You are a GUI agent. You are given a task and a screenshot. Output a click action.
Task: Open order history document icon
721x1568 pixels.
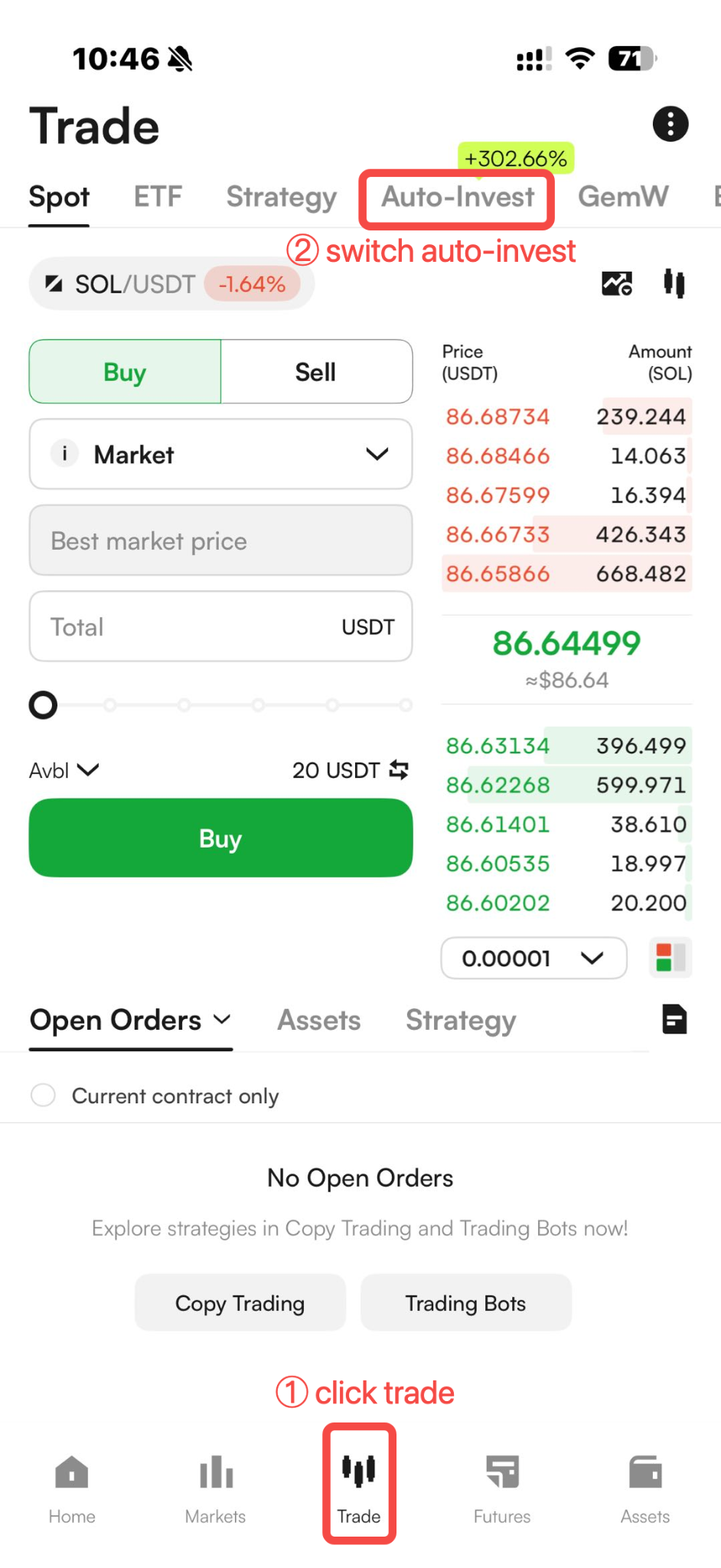674,1019
